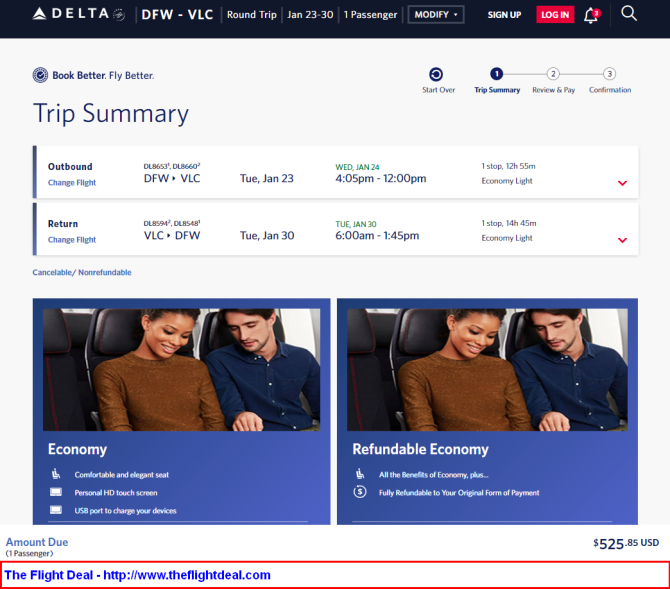This screenshot has width=670, height=589.
Task: Expand the Outbound flight details chevron
Action: pyautogui.click(x=623, y=183)
